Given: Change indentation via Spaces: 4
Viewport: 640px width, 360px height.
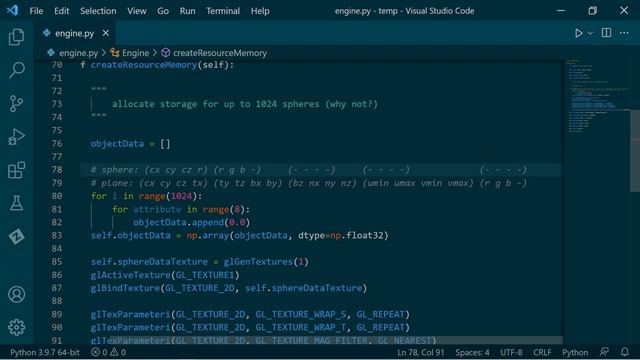Looking at the screenshot, I should point(472,352).
